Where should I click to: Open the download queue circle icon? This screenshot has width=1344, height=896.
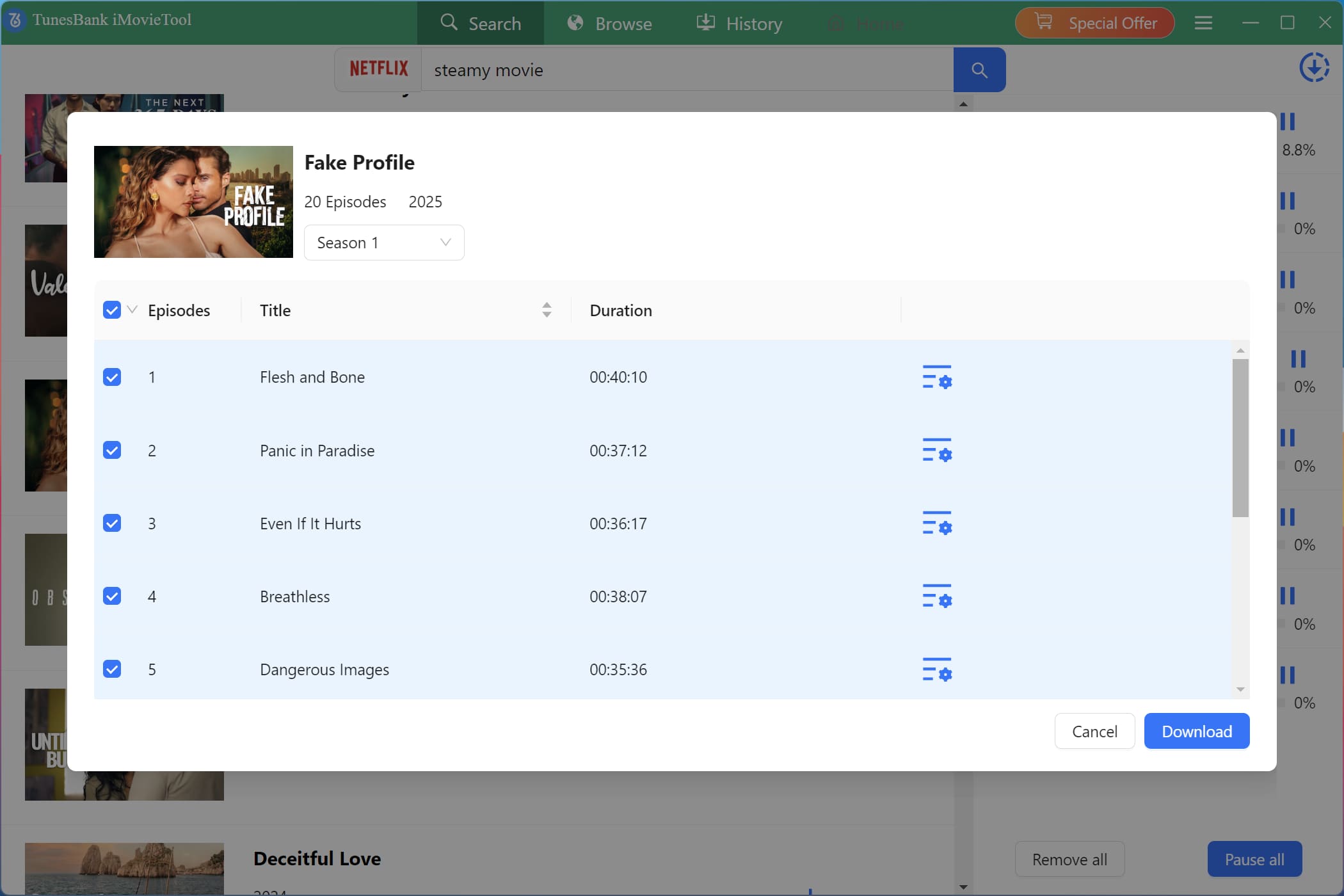tap(1314, 67)
